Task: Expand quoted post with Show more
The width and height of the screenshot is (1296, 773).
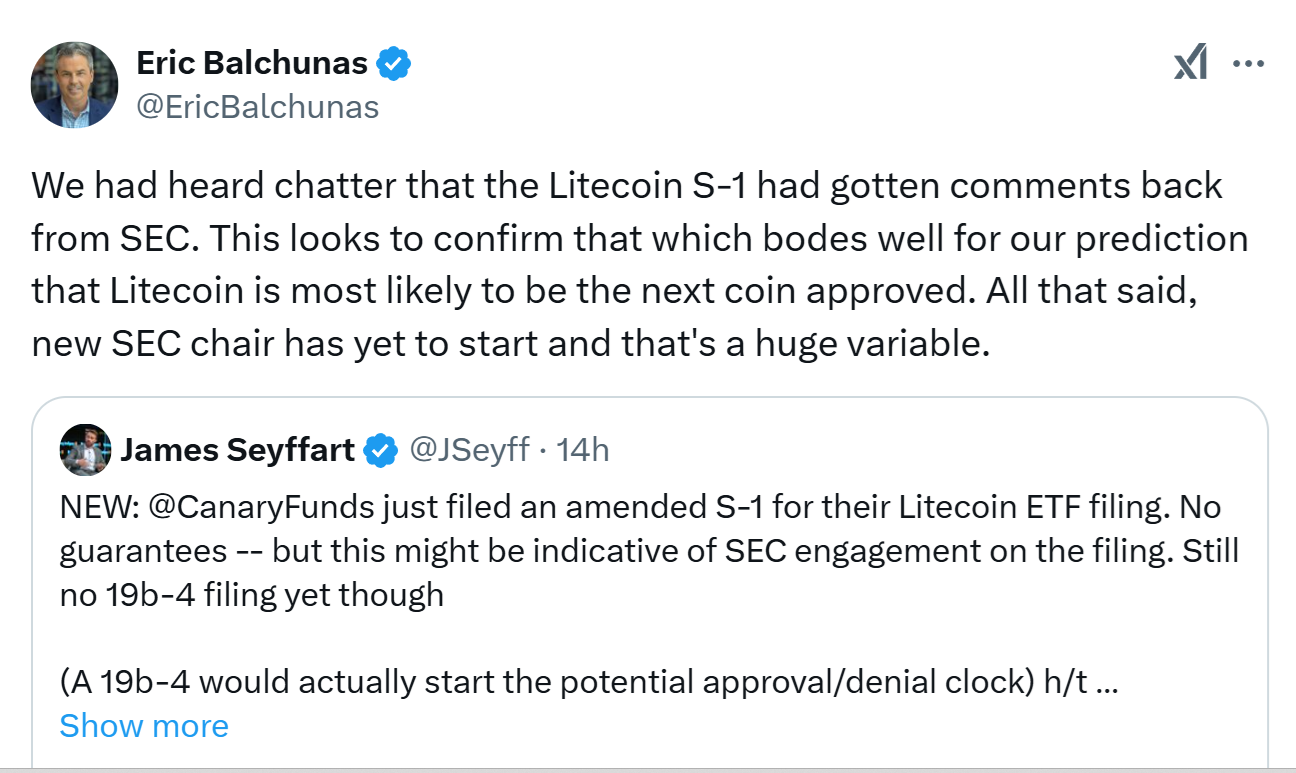Action: click(144, 725)
